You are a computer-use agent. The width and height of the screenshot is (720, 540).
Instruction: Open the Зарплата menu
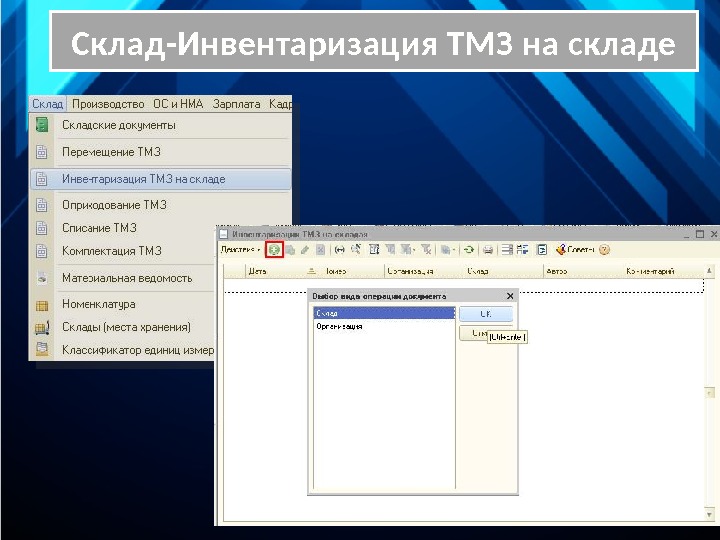[236, 104]
